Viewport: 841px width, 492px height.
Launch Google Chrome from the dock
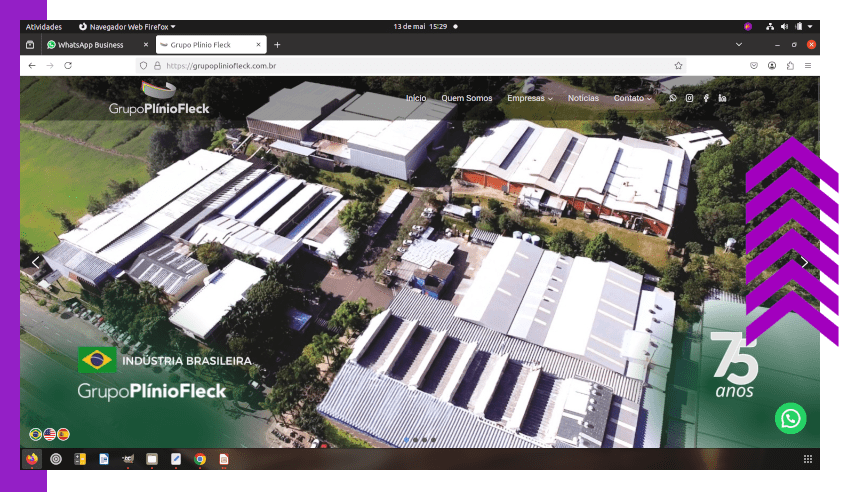tap(200, 459)
